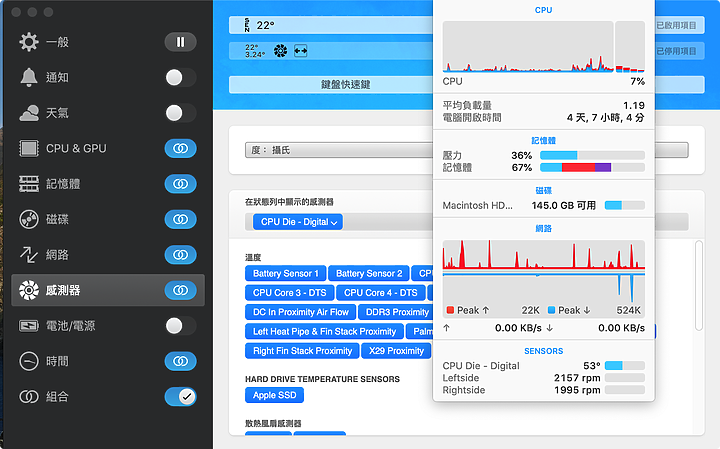Select the 組合 Combined section
The image size is (720, 449).
tap(107, 397)
